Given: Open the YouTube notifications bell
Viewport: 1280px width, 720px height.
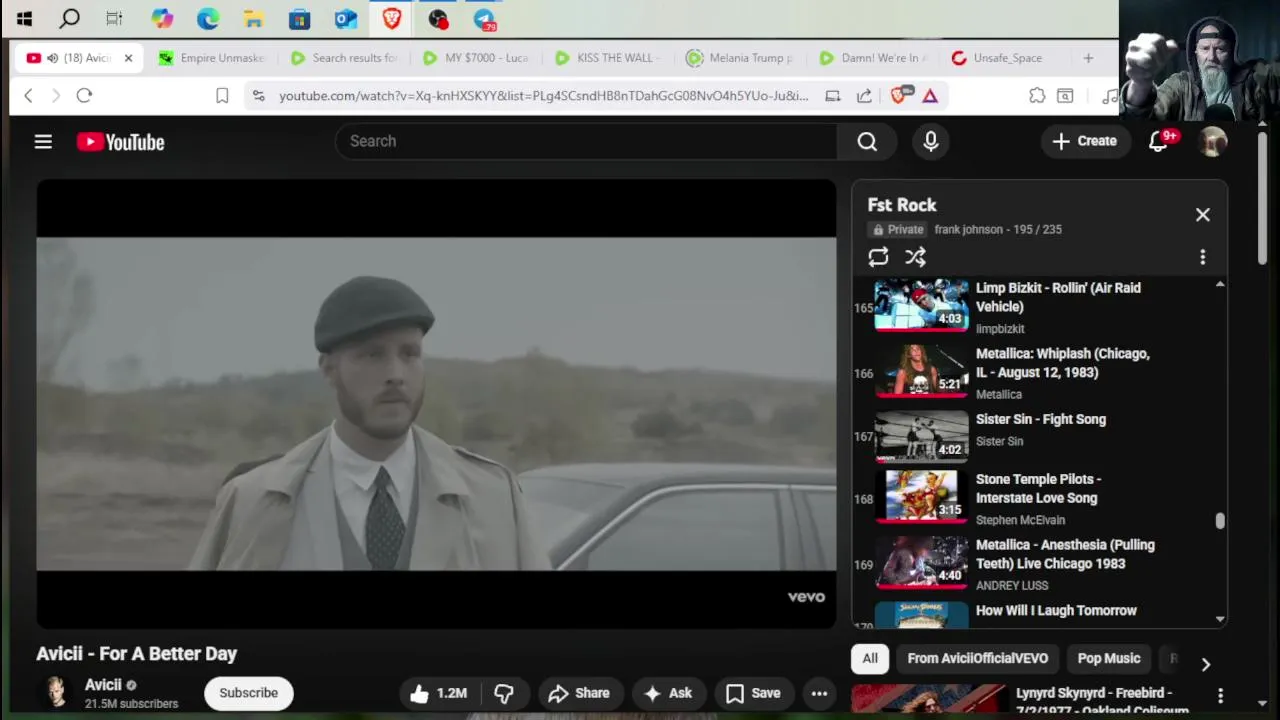Looking at the screenshot, I should pos(1158,141).
